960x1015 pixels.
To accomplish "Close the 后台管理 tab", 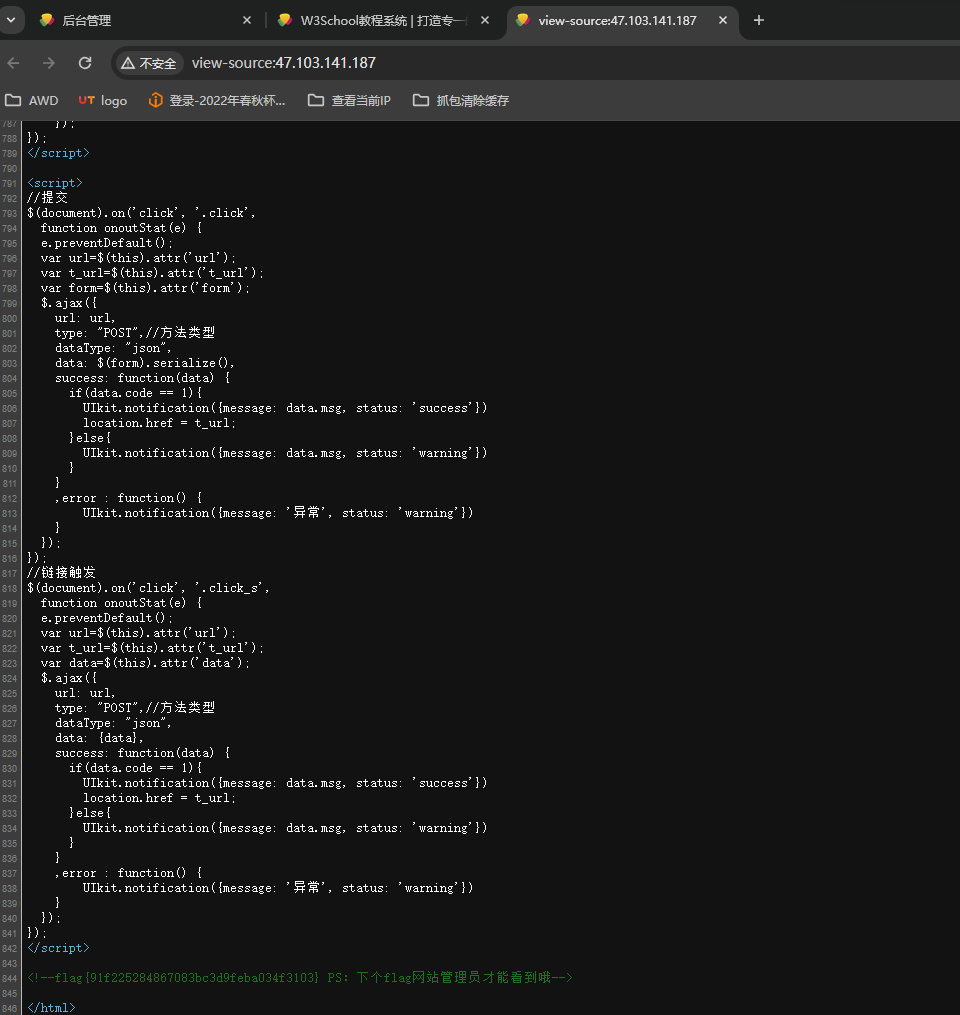I will (x=247, y=21).
